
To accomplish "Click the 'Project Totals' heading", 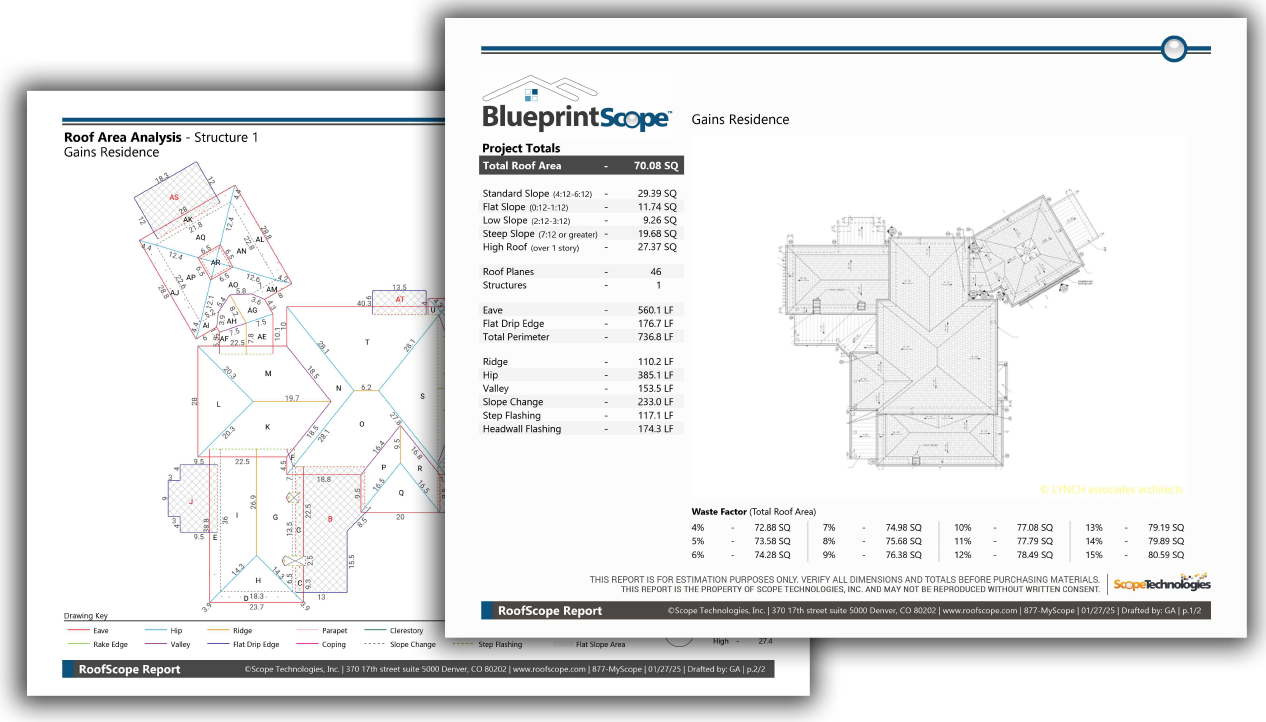I will click(x=521, y=148).
